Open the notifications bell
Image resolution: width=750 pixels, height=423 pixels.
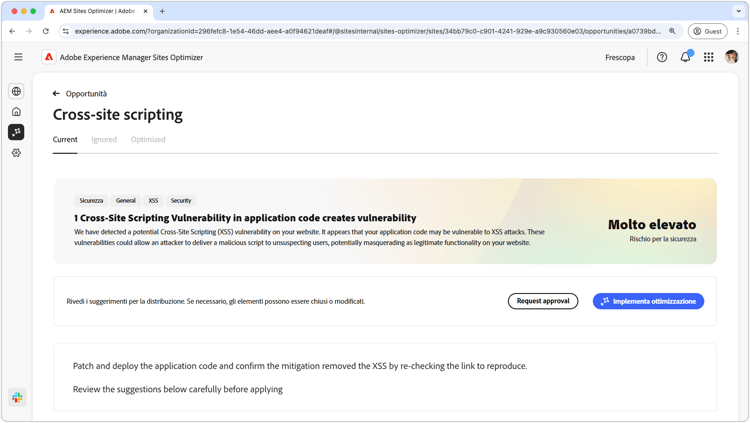(x=685, y=57)
